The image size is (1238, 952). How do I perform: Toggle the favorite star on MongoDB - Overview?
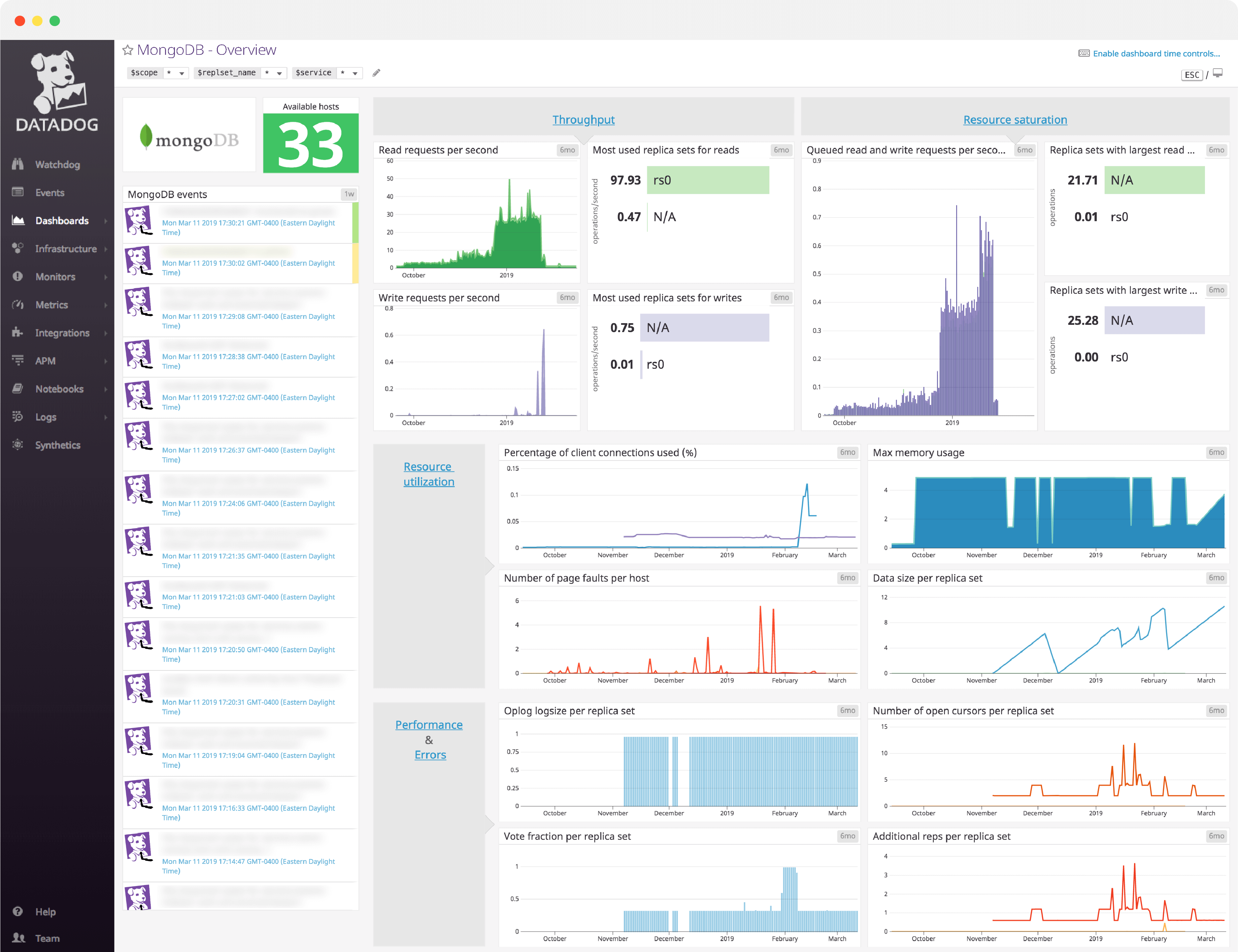pos(128,50)
